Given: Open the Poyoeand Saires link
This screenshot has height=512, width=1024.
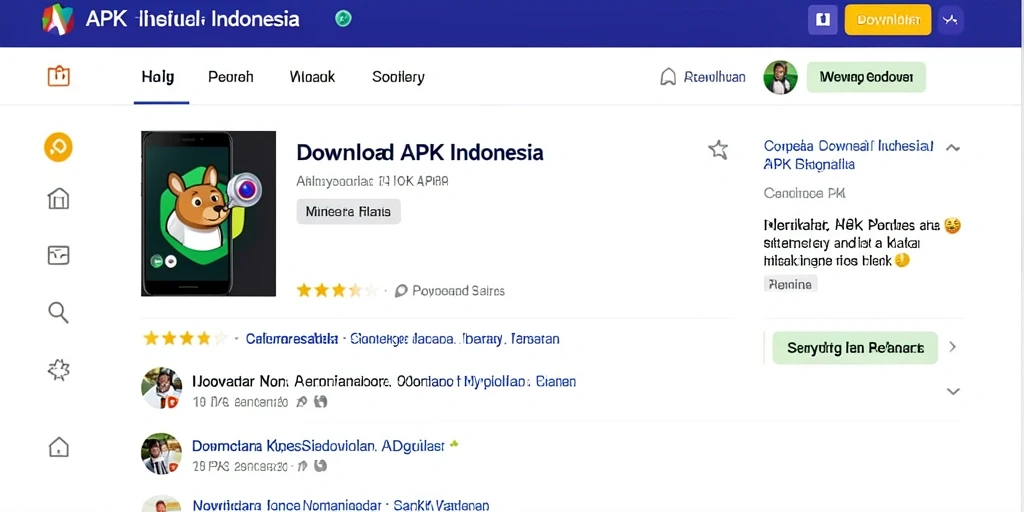Looking at the screenshot, I should coord(458,291).
